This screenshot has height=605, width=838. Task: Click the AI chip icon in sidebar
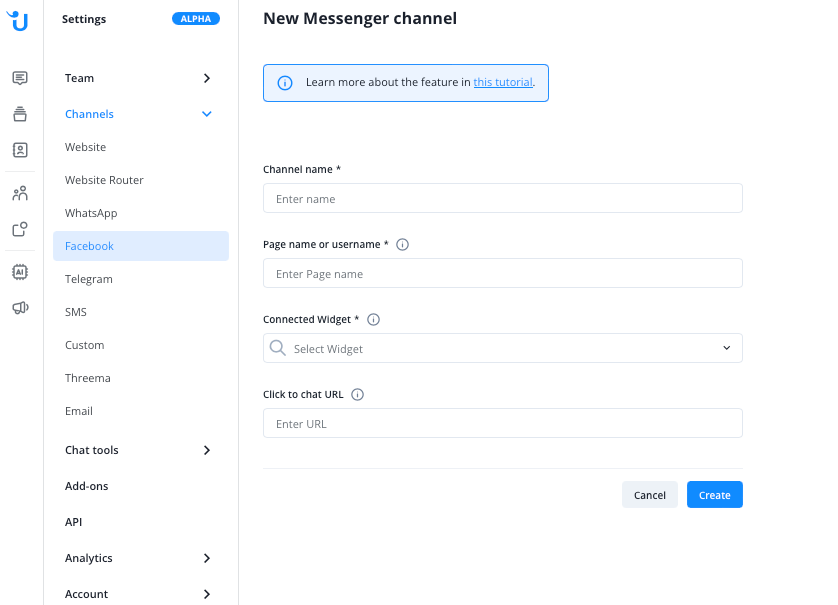(x=20, y=271)
